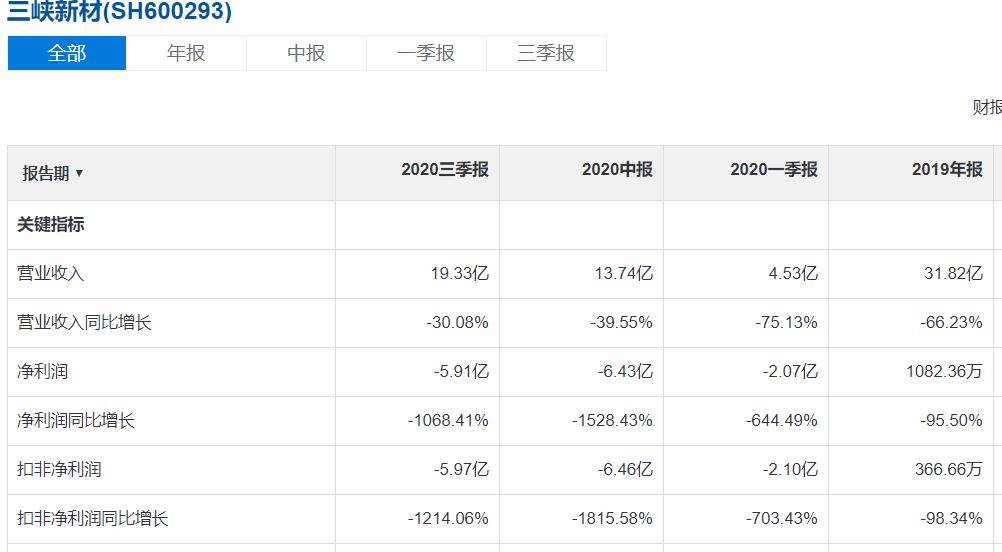The height and width of the screenshot is (552, 1002).
Task: Select the 扣非净利润同比增长 row label
Action: pos(93,518)
